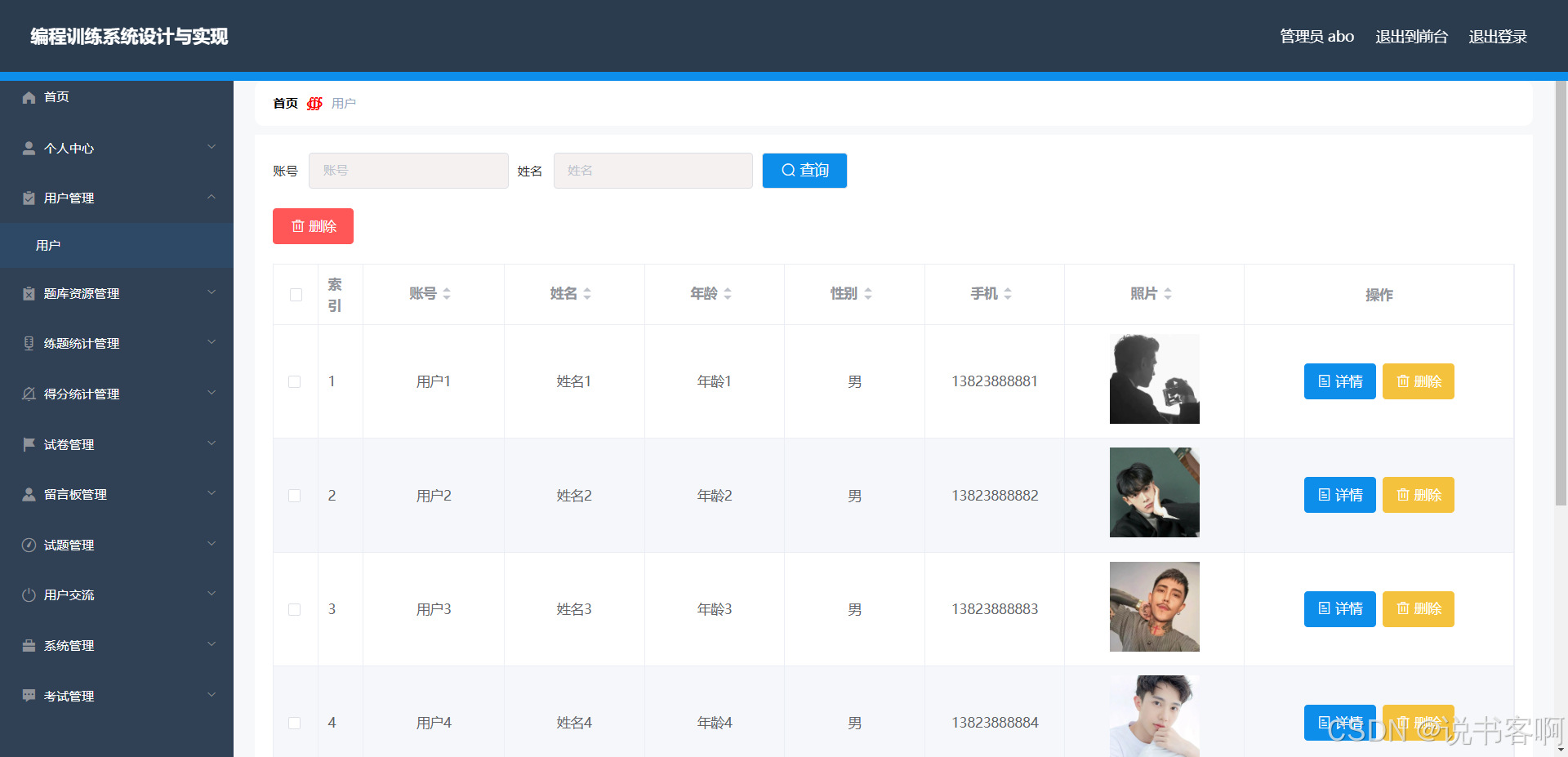Click the phone number 13823888884
1568x757 pixels.
point(995,723)
